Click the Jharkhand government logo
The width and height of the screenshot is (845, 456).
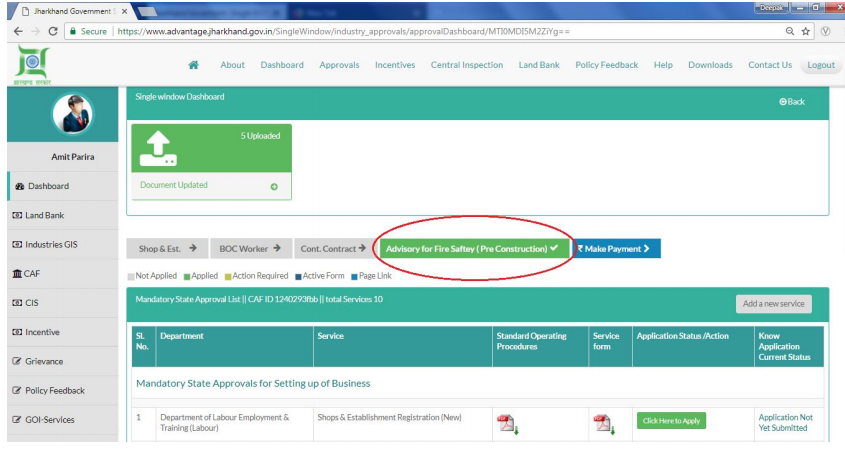coord(32,65)
